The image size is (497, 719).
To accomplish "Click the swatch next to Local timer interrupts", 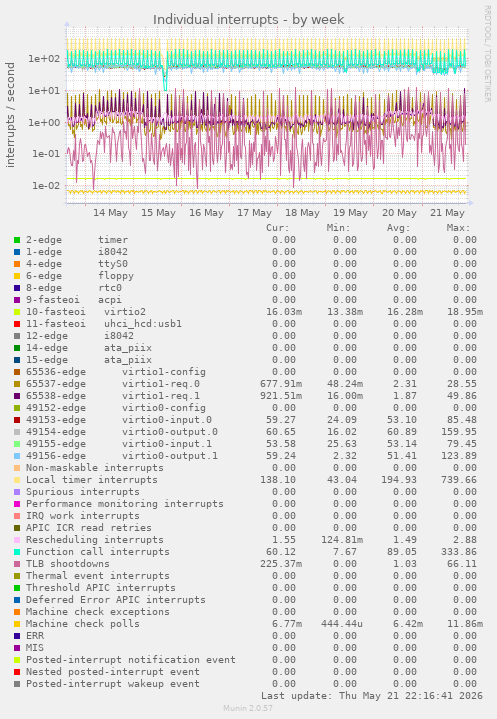I will click(x=17, y=480).
